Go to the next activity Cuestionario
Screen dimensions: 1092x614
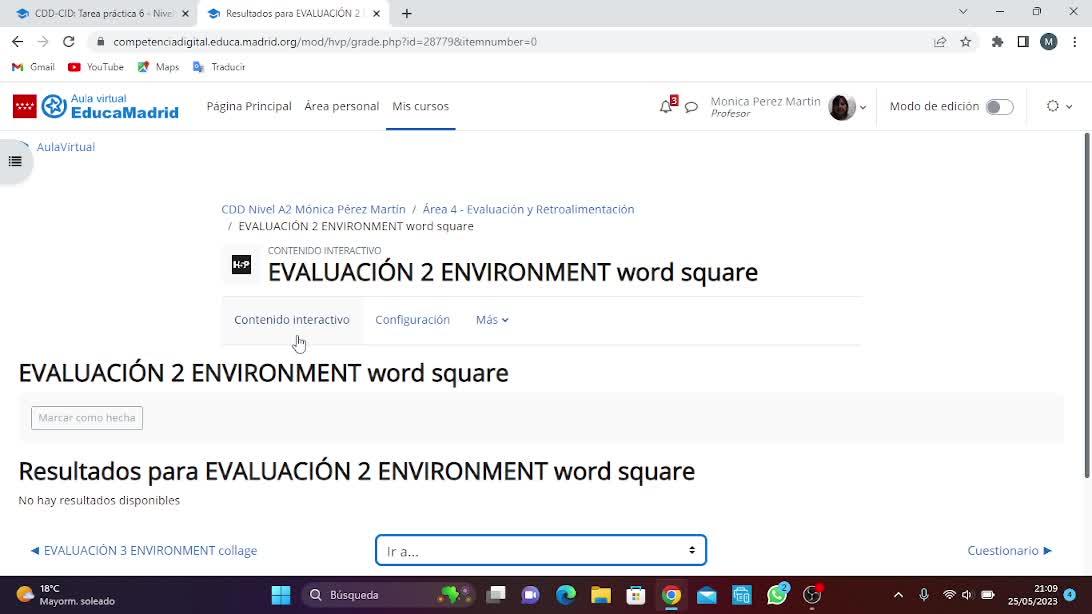point(1010,551)
